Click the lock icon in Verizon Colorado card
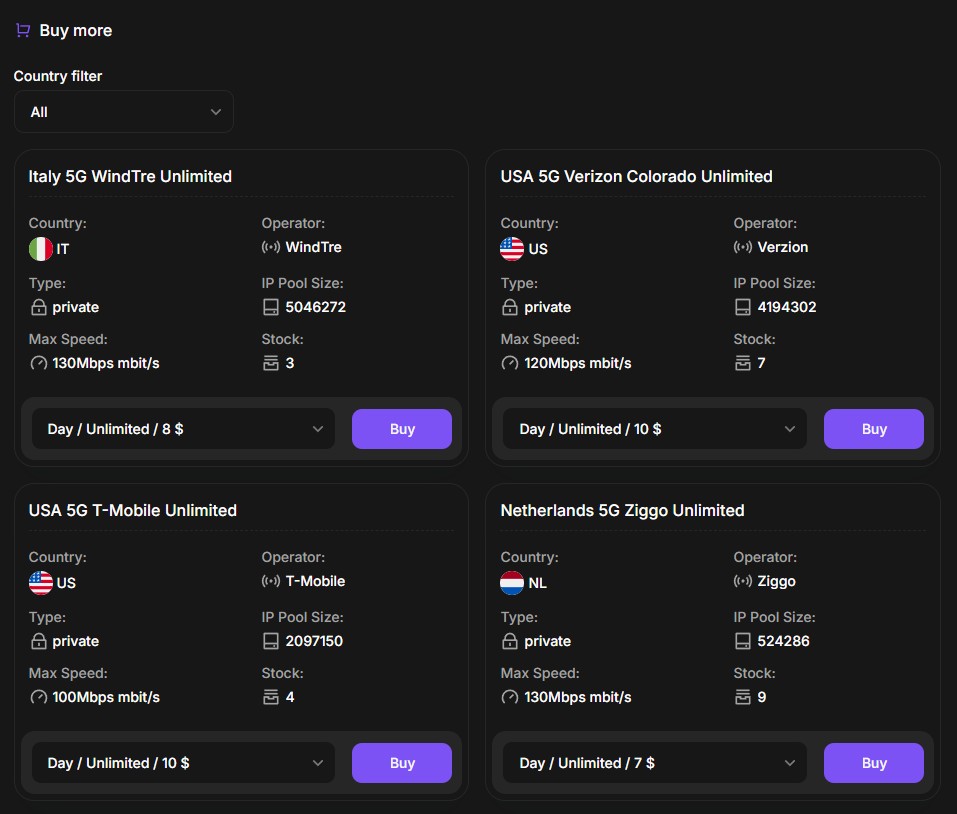Screen dimensions: 957x814 [510, 307]
